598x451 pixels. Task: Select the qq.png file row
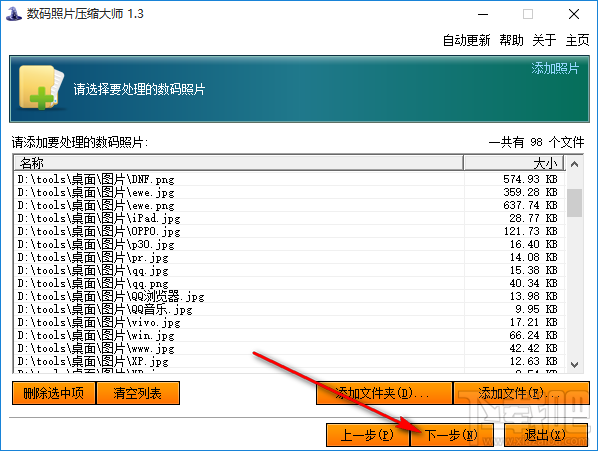(290, 283)
